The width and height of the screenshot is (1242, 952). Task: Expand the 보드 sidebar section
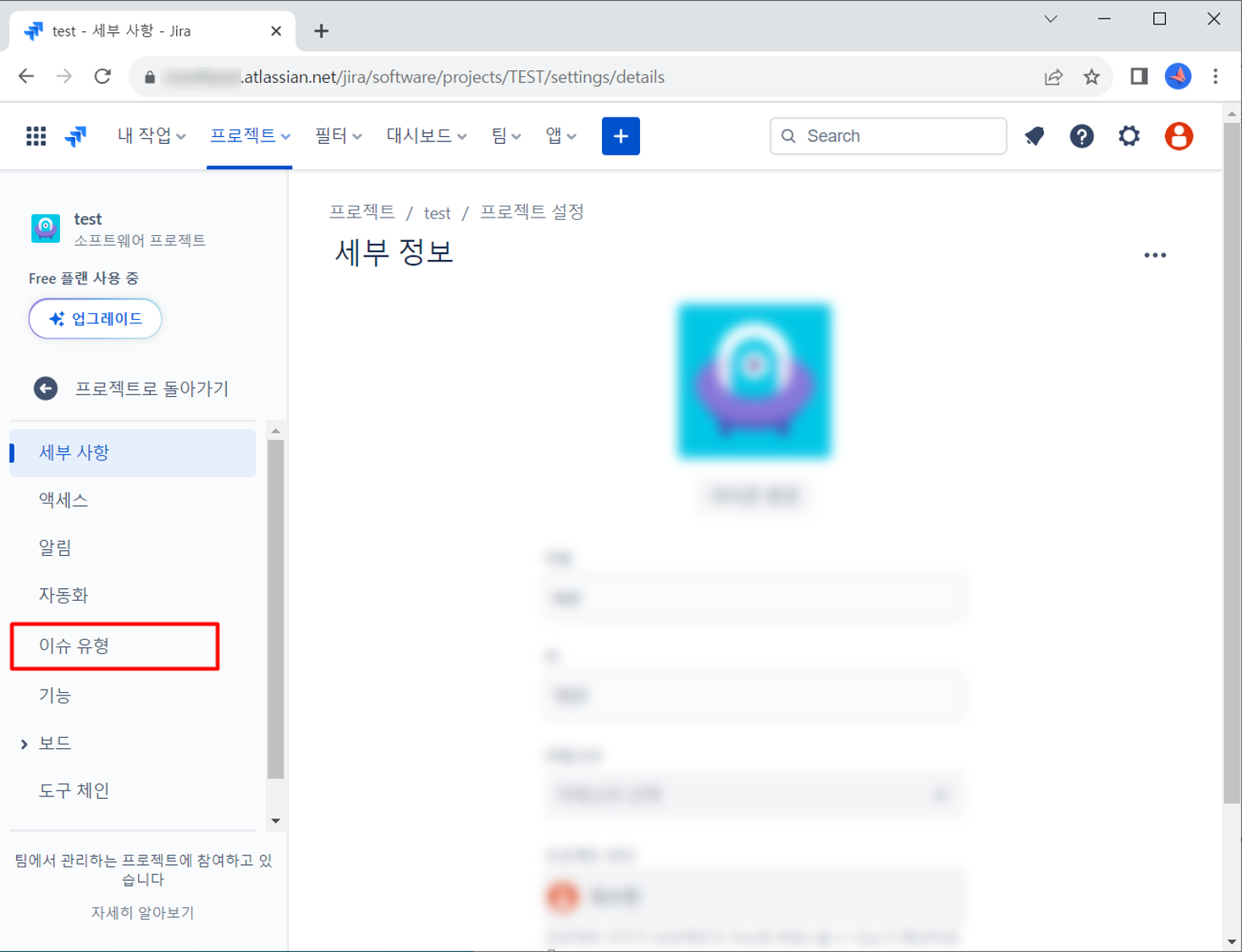pos(25,744)
